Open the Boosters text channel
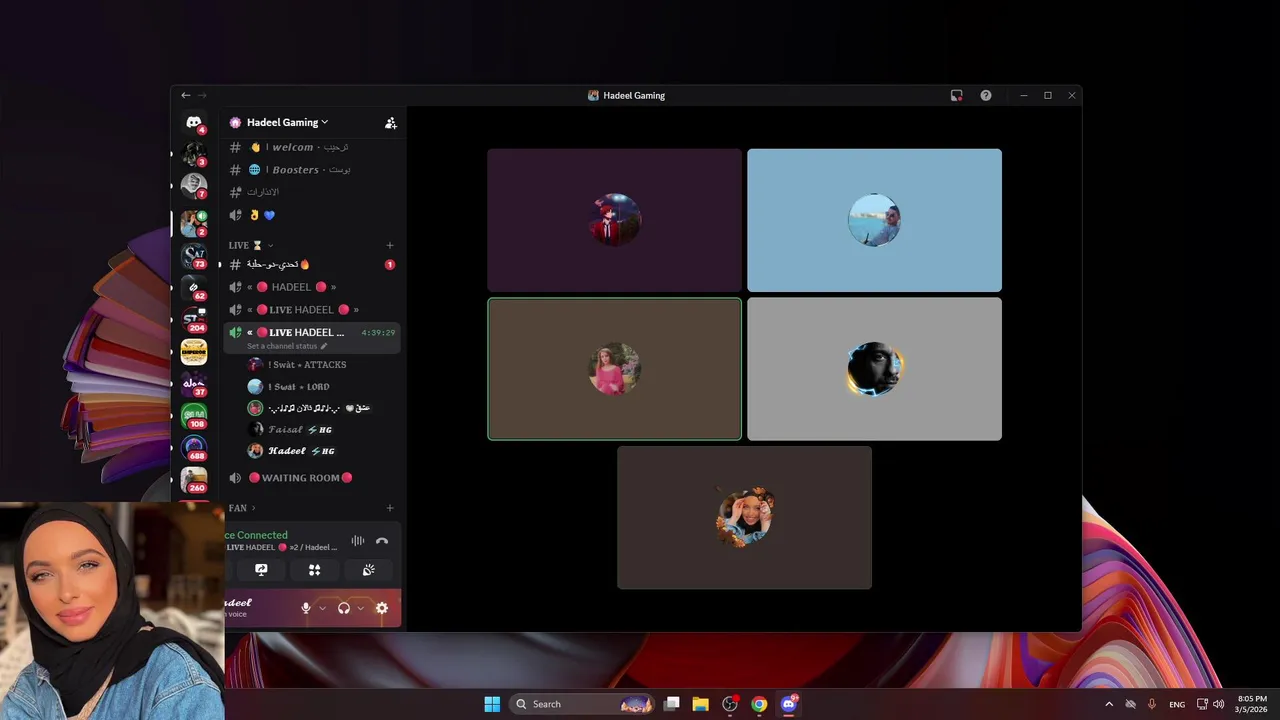Viewport: 1280px width, 720px height. click(x=312, y=170)
